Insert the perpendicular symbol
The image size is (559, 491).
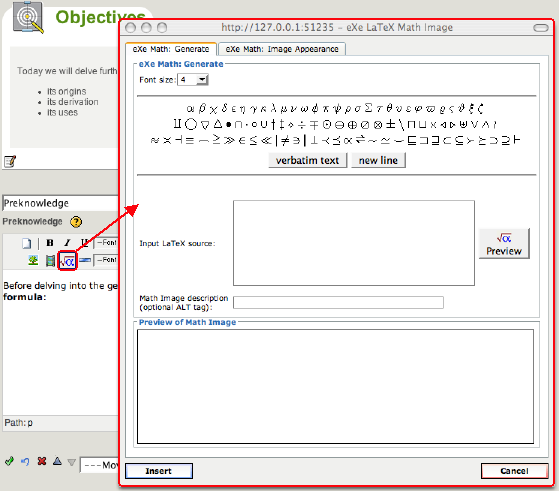click(x=314, y=140)
